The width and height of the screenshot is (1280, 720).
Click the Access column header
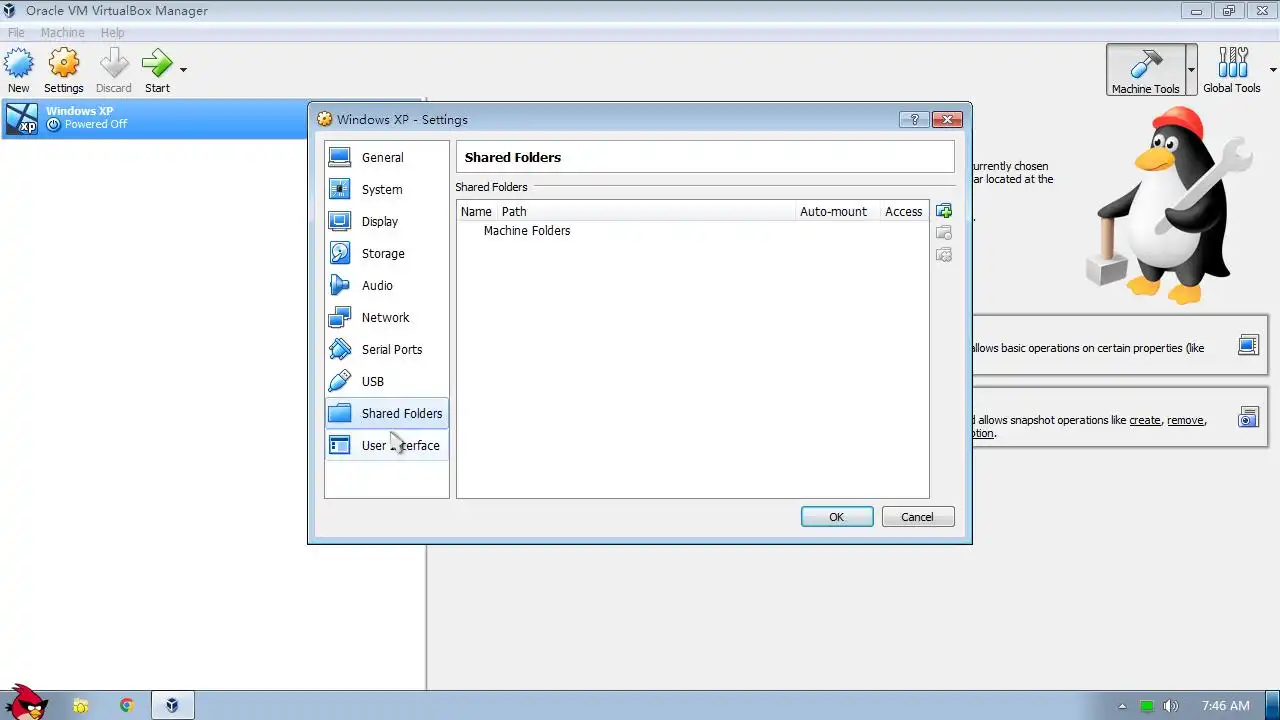click(x=903, y=211)
